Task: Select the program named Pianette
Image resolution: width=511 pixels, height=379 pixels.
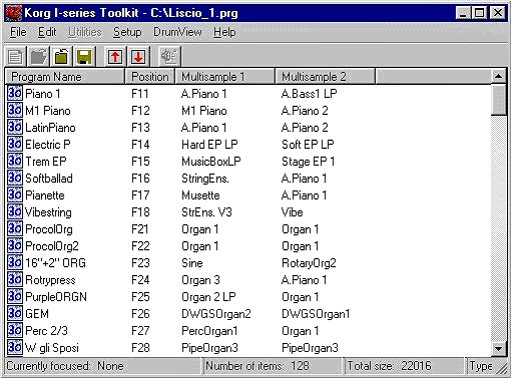Action: click(45, 195)
